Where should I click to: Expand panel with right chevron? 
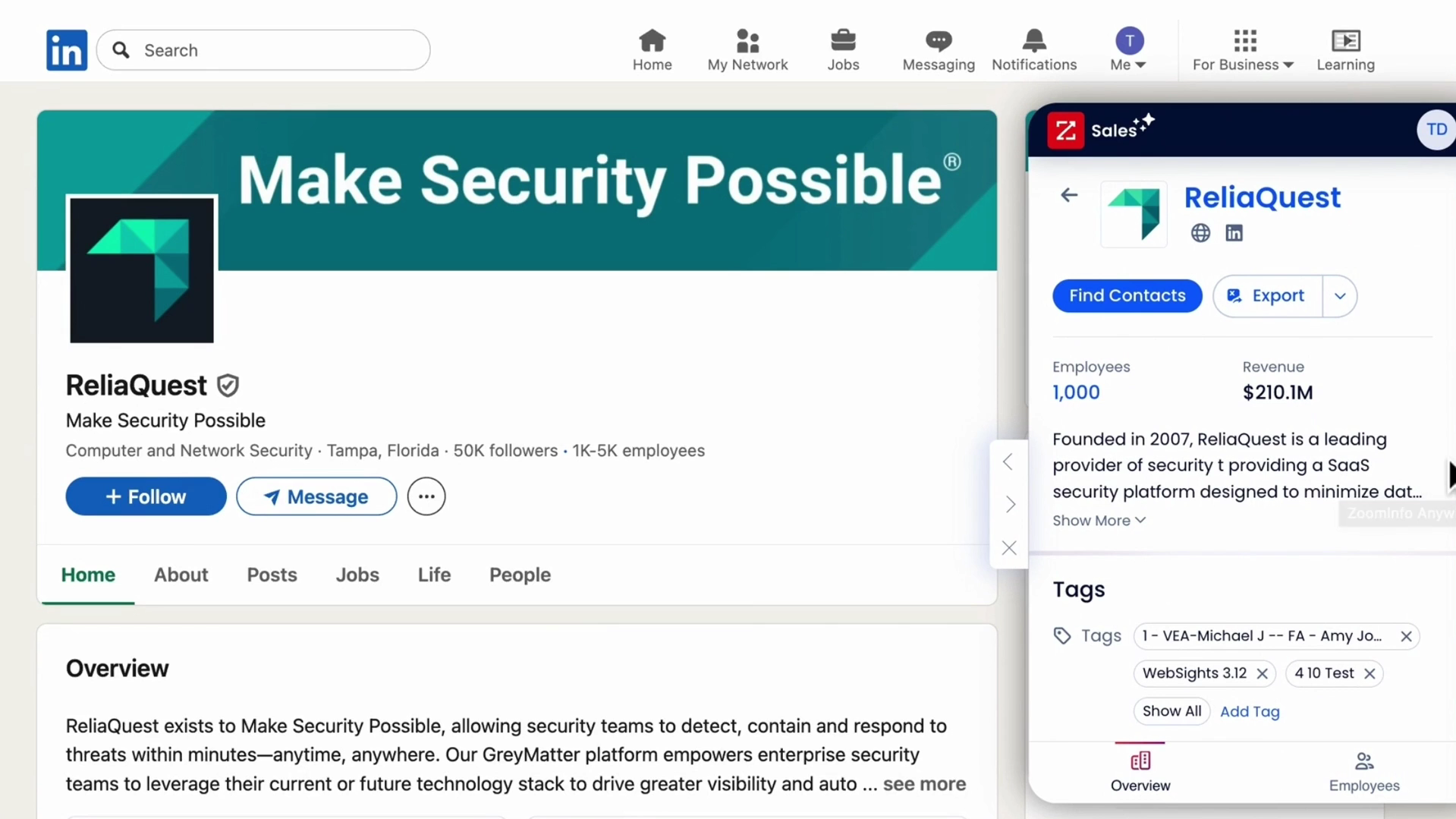[x=1010, y=505]
